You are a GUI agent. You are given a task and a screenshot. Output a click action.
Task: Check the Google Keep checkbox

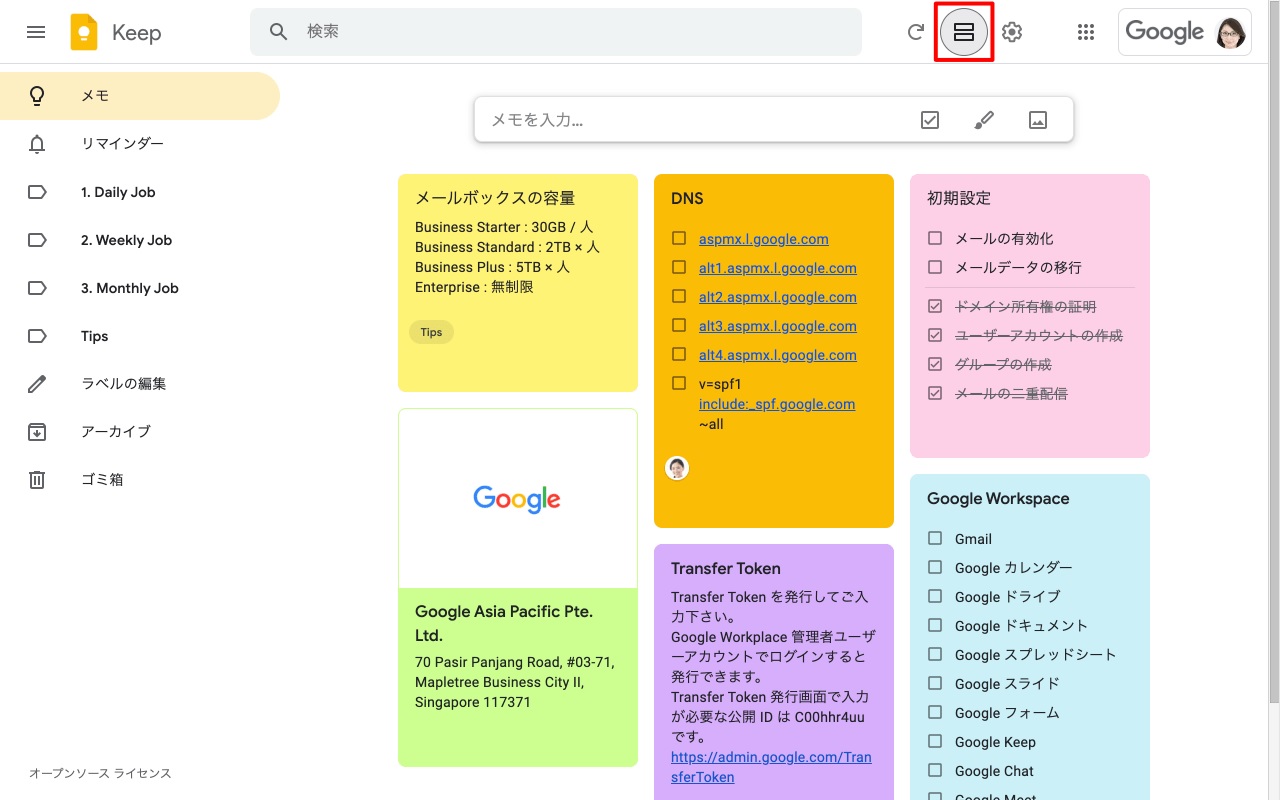pos(935,742)
